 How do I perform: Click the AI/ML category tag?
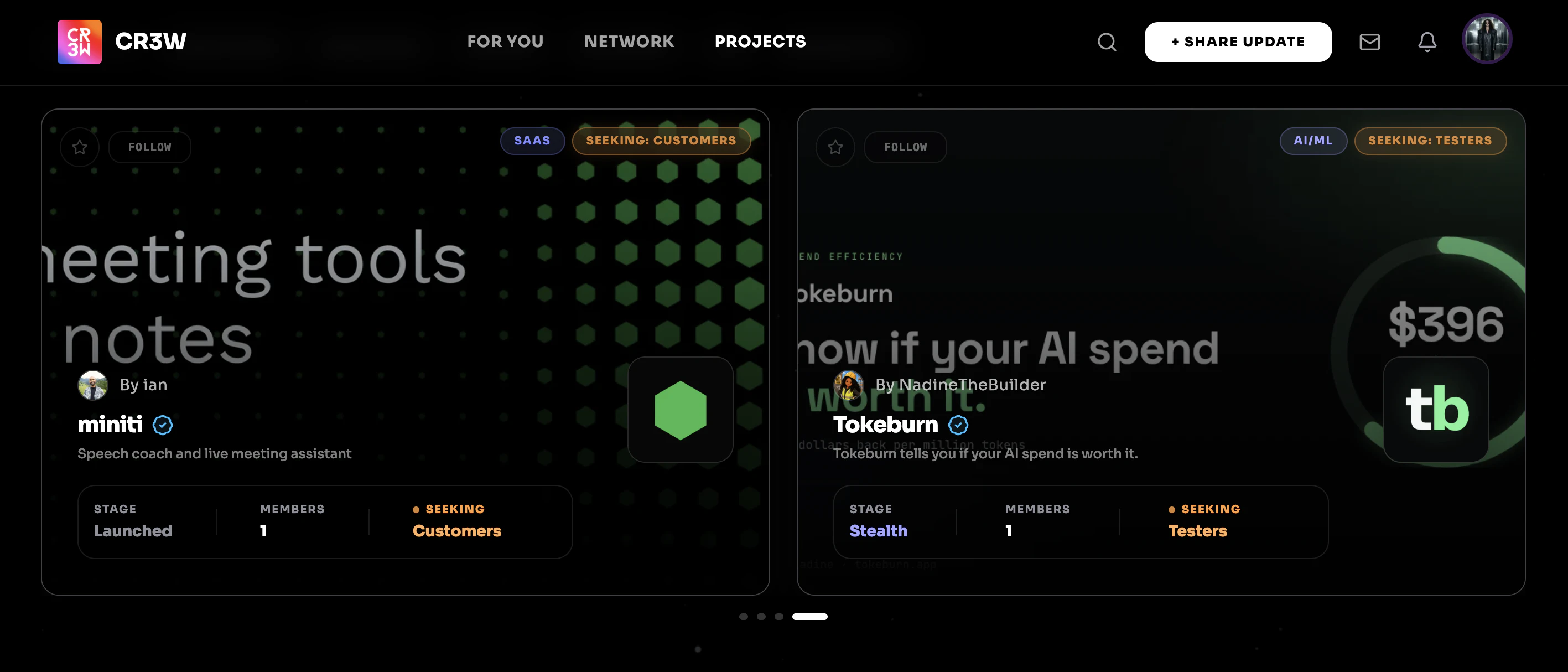coord(1313,141)
